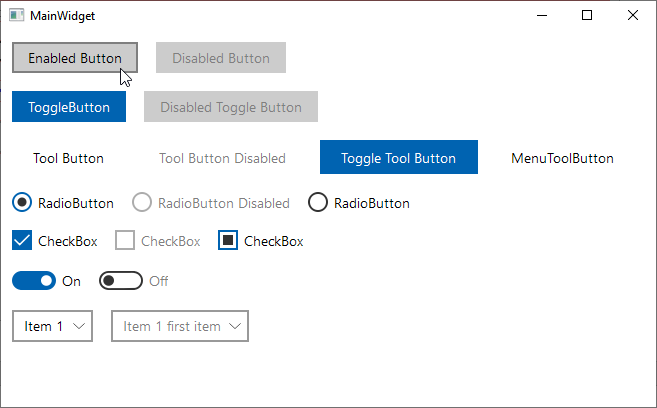Click the 'Item 1 first item' chevron arrow

coord(235,326)
